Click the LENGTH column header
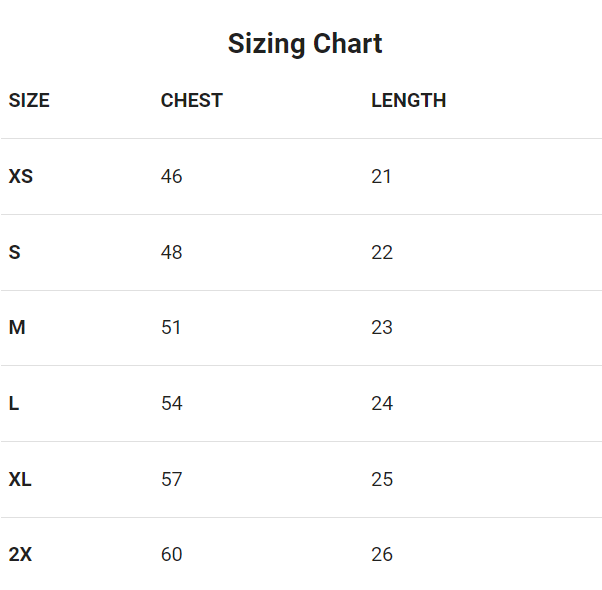 pos(408,101)
